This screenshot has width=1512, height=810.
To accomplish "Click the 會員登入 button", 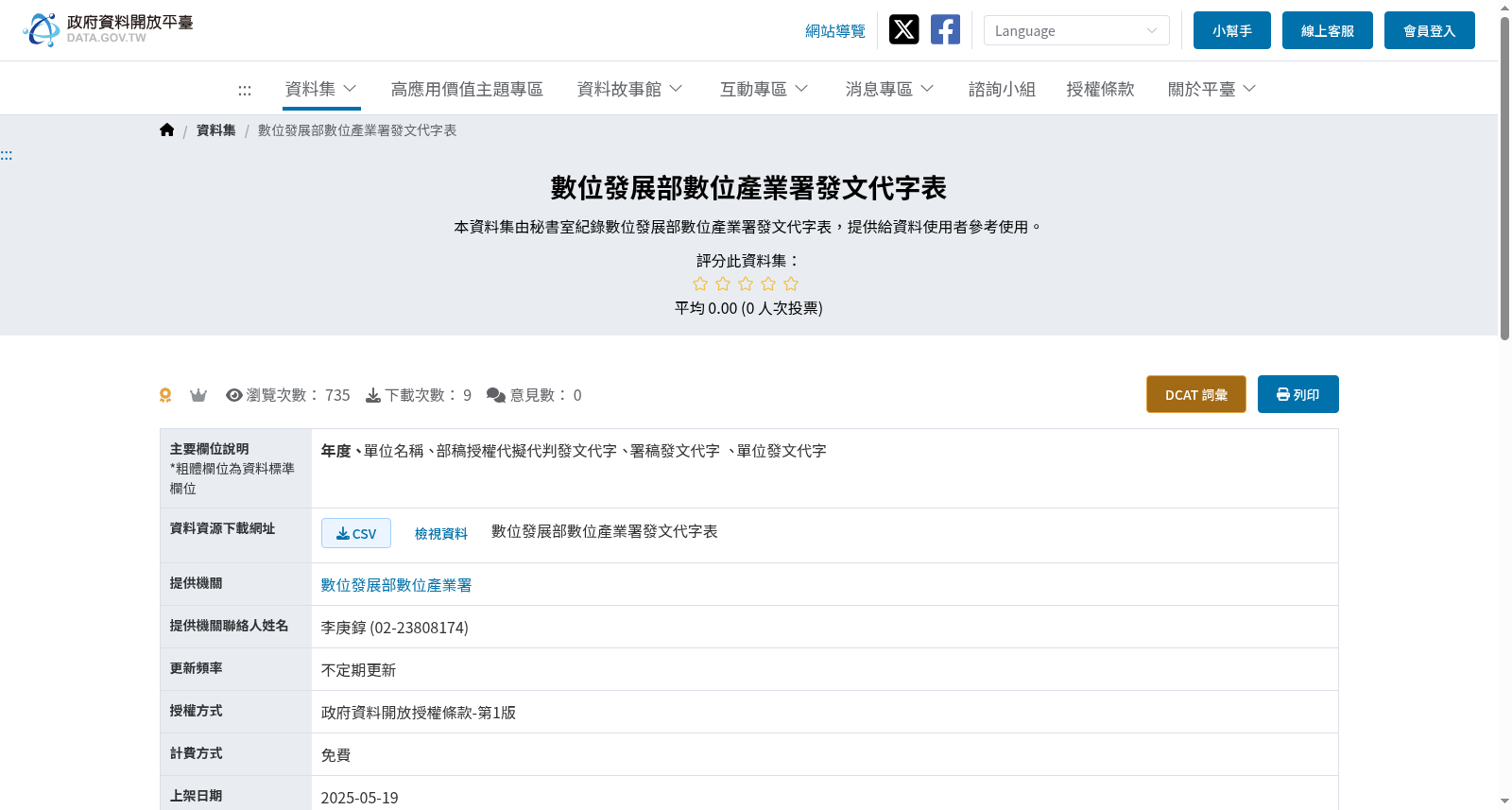I will point(1430,30).
